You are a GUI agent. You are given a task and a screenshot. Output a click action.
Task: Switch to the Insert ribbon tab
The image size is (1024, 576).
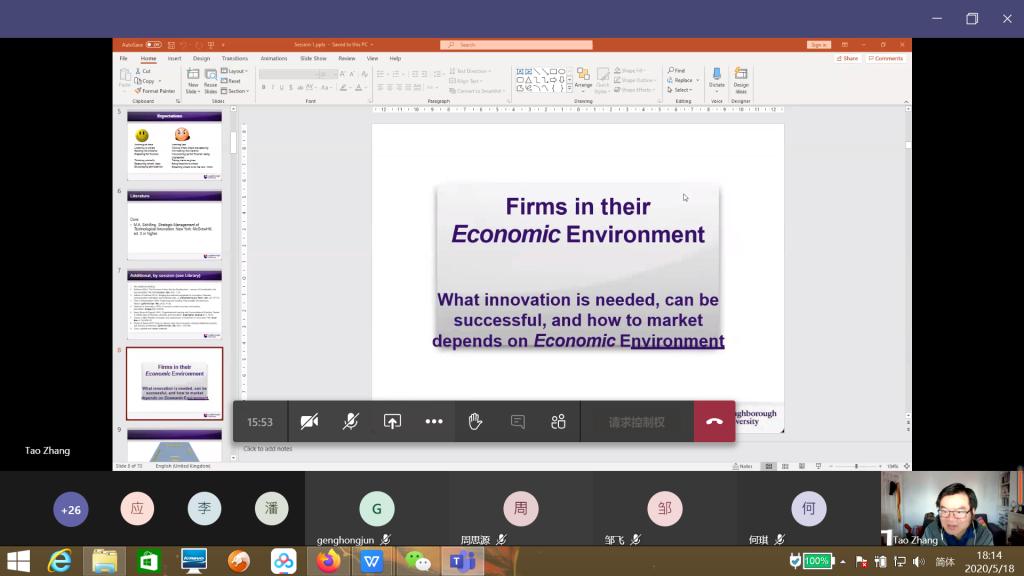[174, 59]
